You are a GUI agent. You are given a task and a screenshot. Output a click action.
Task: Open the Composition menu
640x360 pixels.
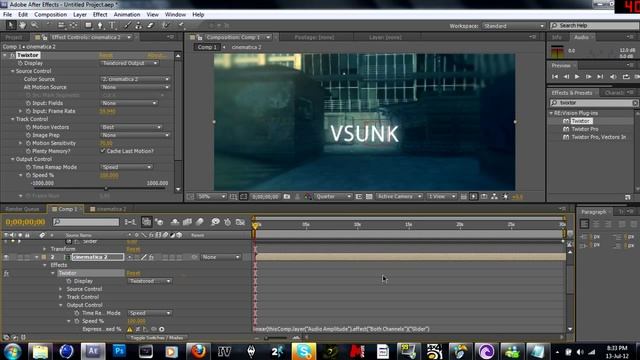pyautogui.click(x=50, y=15)
